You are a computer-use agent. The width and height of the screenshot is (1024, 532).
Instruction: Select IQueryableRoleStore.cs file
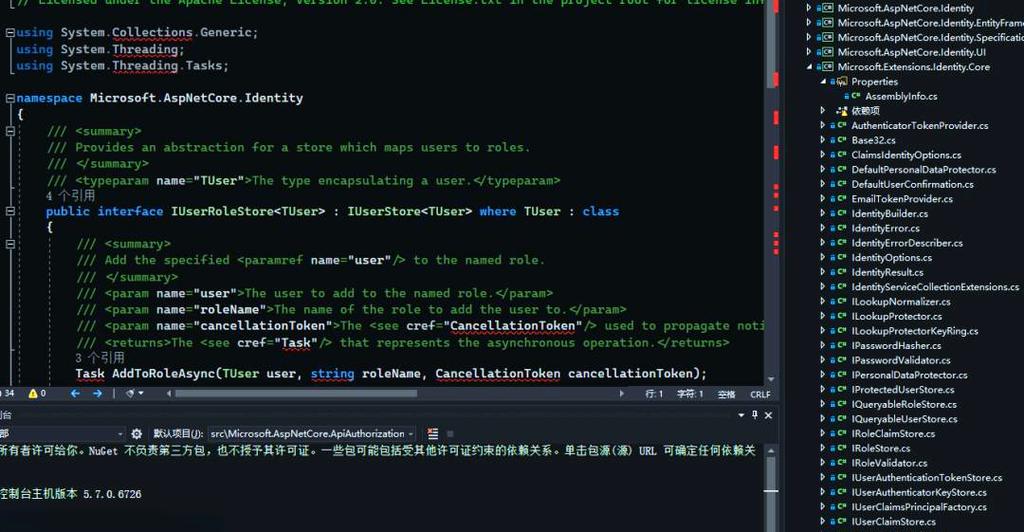tap(904, 404)
